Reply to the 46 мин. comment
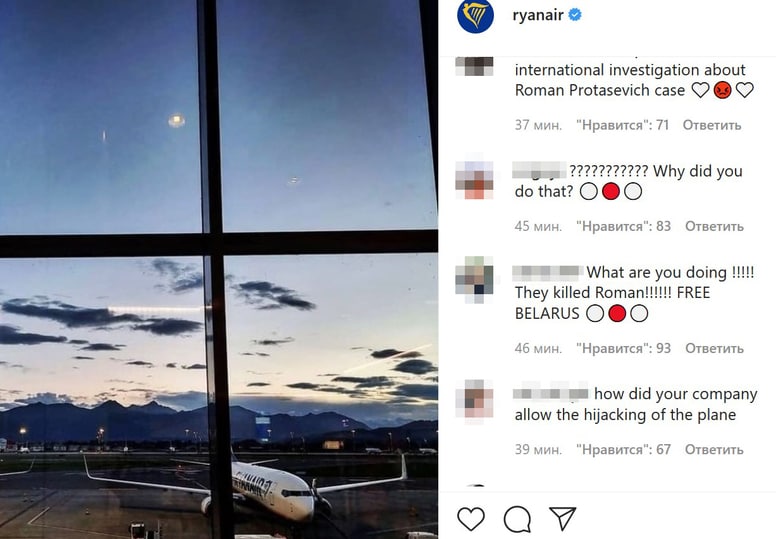 point(714,348)
